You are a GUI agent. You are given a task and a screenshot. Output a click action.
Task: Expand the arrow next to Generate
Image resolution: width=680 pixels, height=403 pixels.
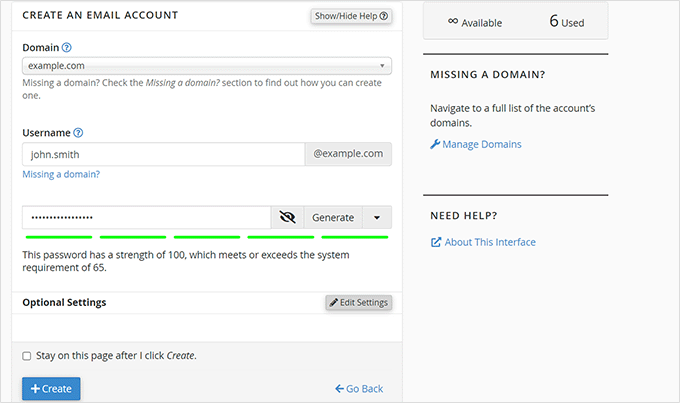click(x=377, y=217)
